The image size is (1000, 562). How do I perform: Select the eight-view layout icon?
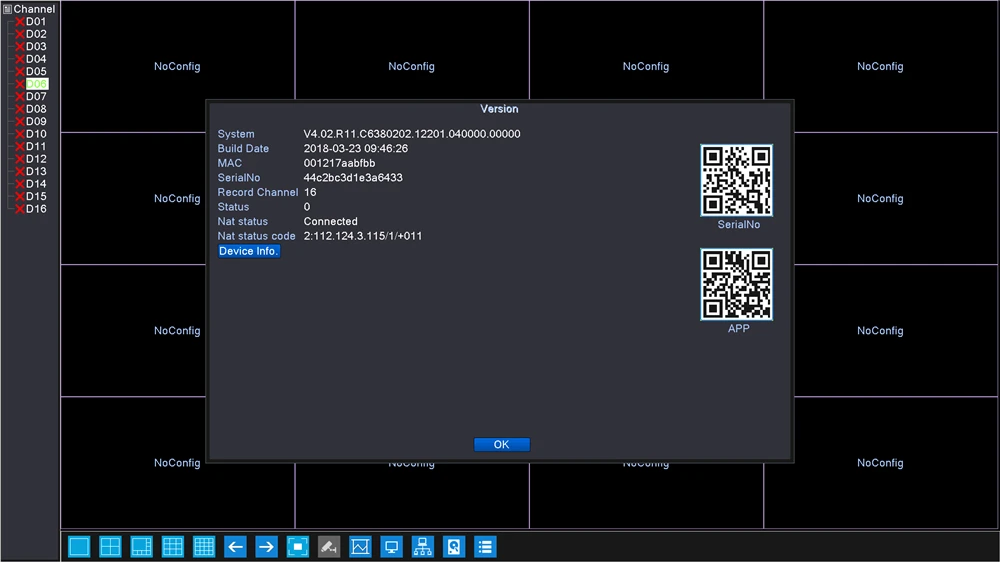142,547
